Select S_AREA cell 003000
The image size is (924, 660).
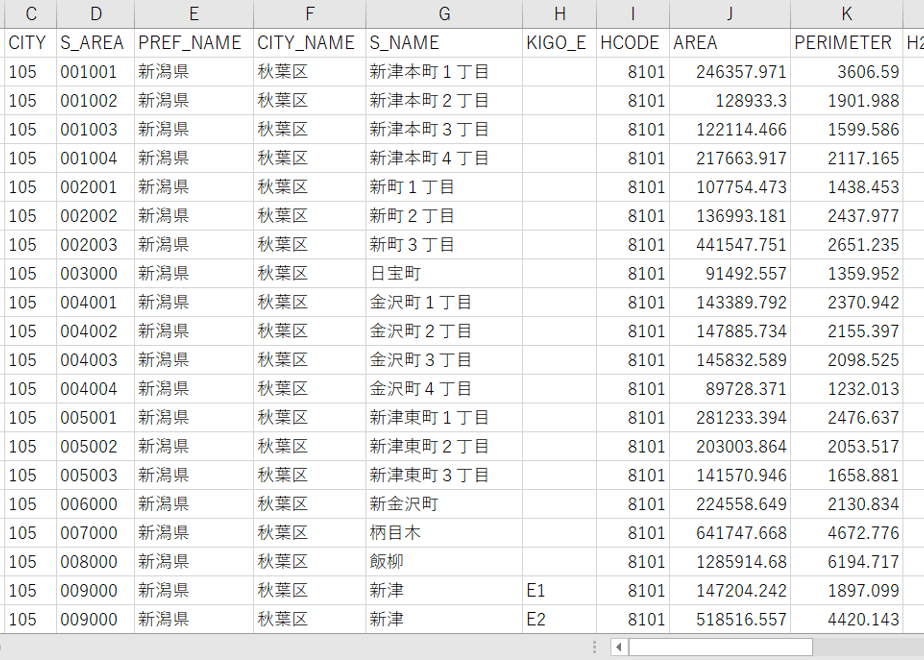[95, 273]
